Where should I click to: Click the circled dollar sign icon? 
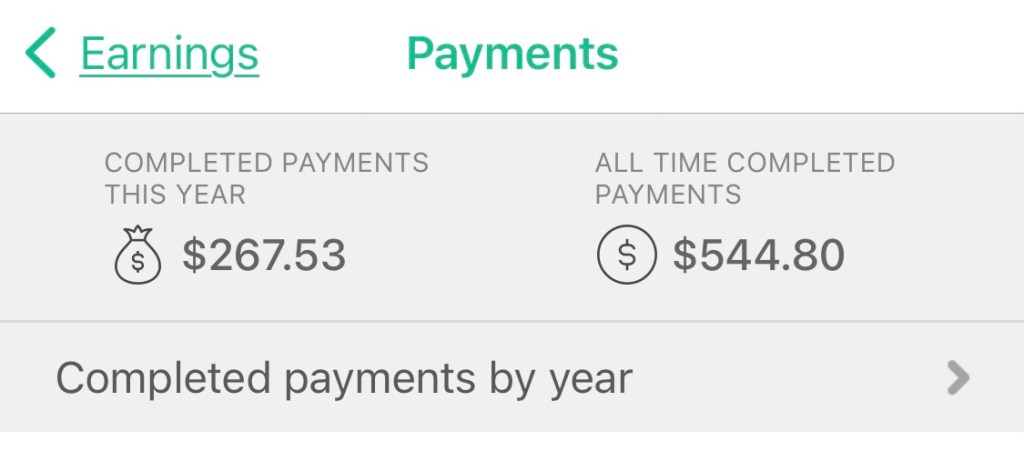(x=626, y=256)
